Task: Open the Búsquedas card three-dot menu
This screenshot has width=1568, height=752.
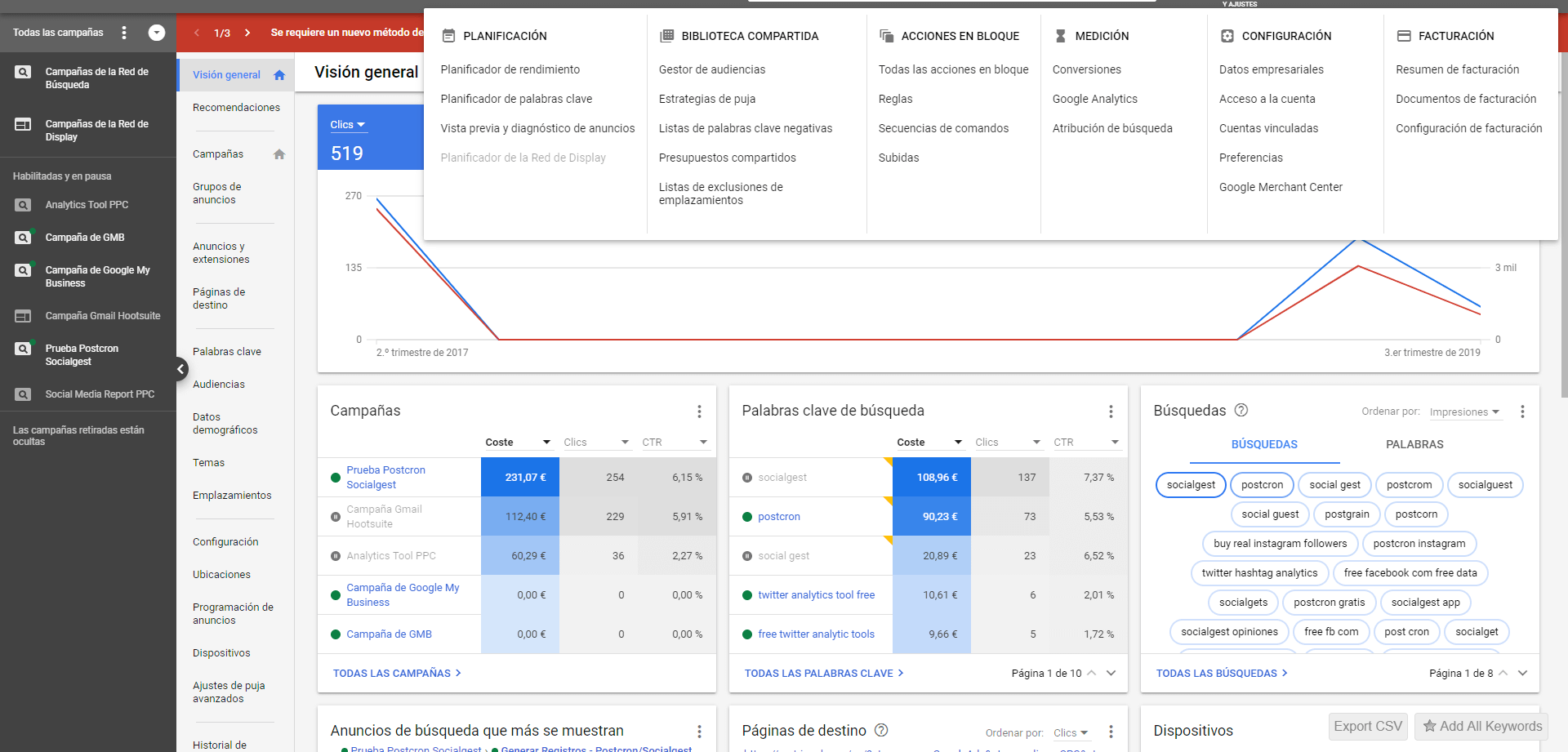Action: click(x=1522, y=412)
